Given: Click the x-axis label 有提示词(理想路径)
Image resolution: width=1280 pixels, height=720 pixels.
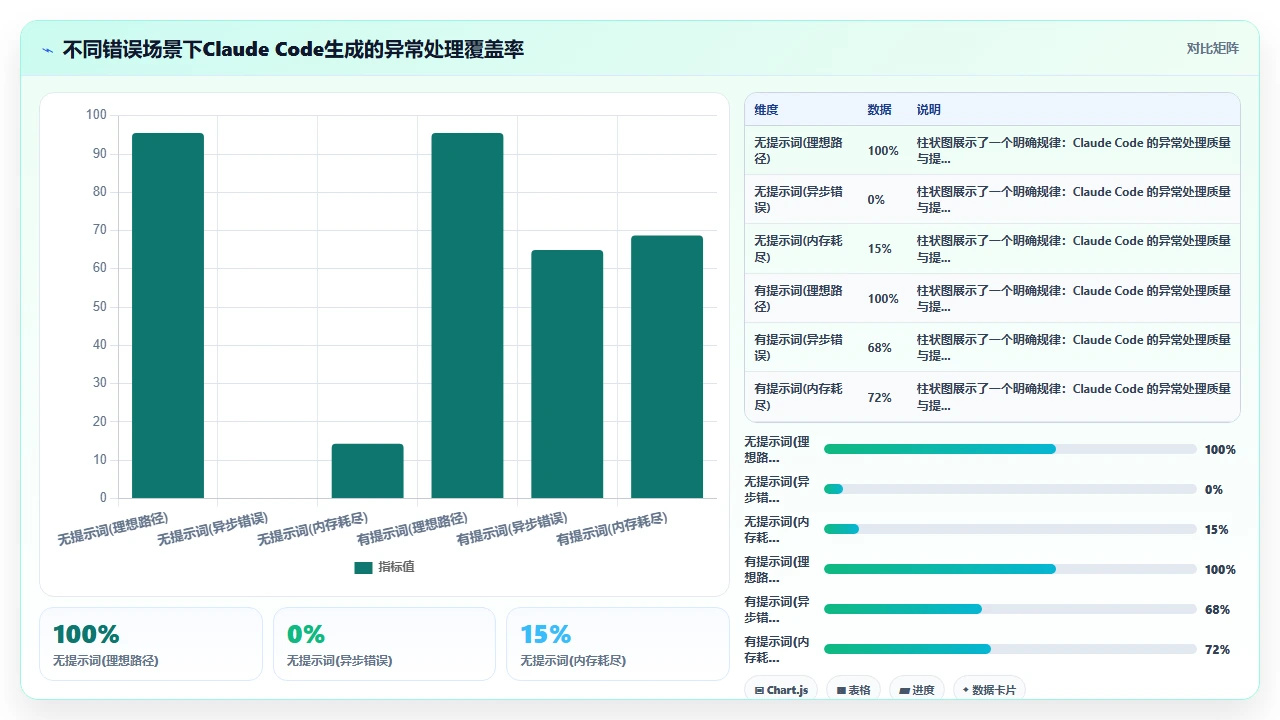Looking at the screenshot, I should pyautogui.click(x=412, y=528).
